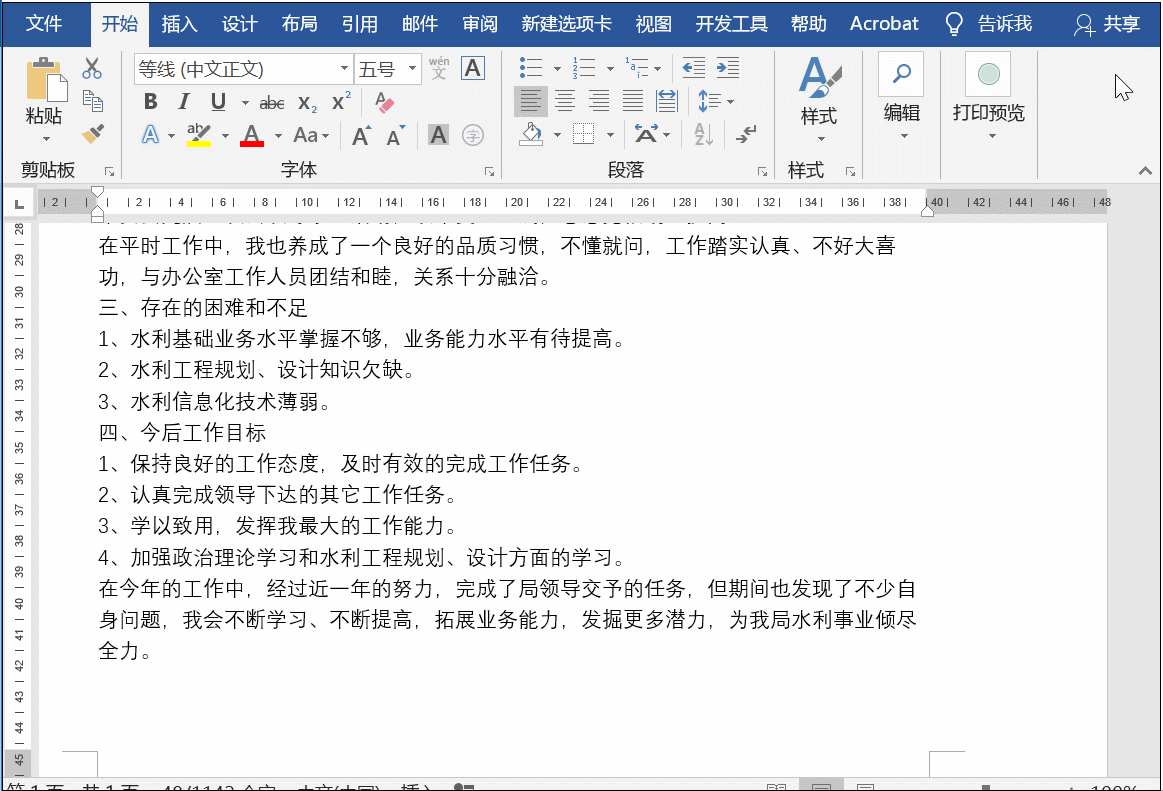This screenshot has width=1163, height=791.
Task: Toggle center paragraph alignment
Action: (x=565, y=101)
